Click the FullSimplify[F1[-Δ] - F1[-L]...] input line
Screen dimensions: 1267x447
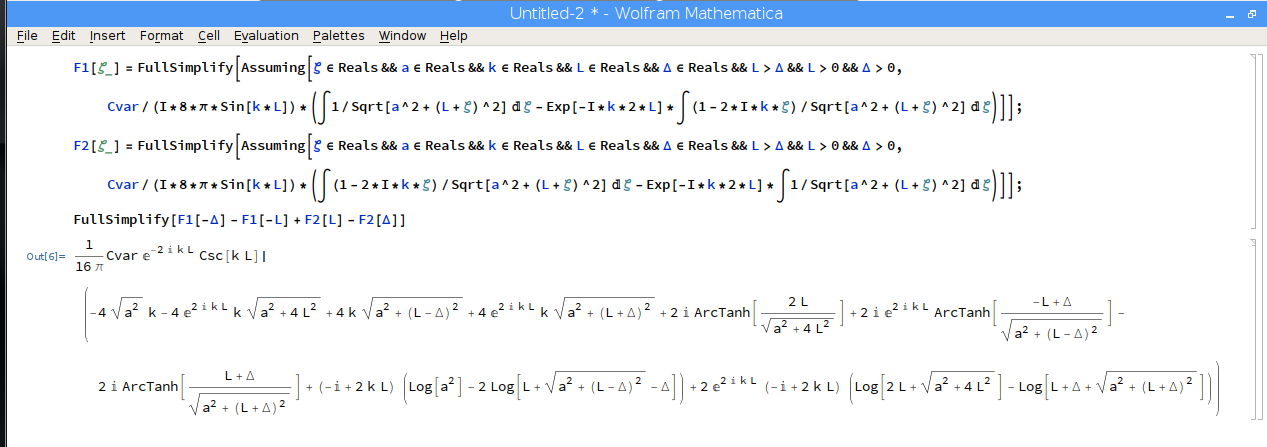(x=238, y=219)
